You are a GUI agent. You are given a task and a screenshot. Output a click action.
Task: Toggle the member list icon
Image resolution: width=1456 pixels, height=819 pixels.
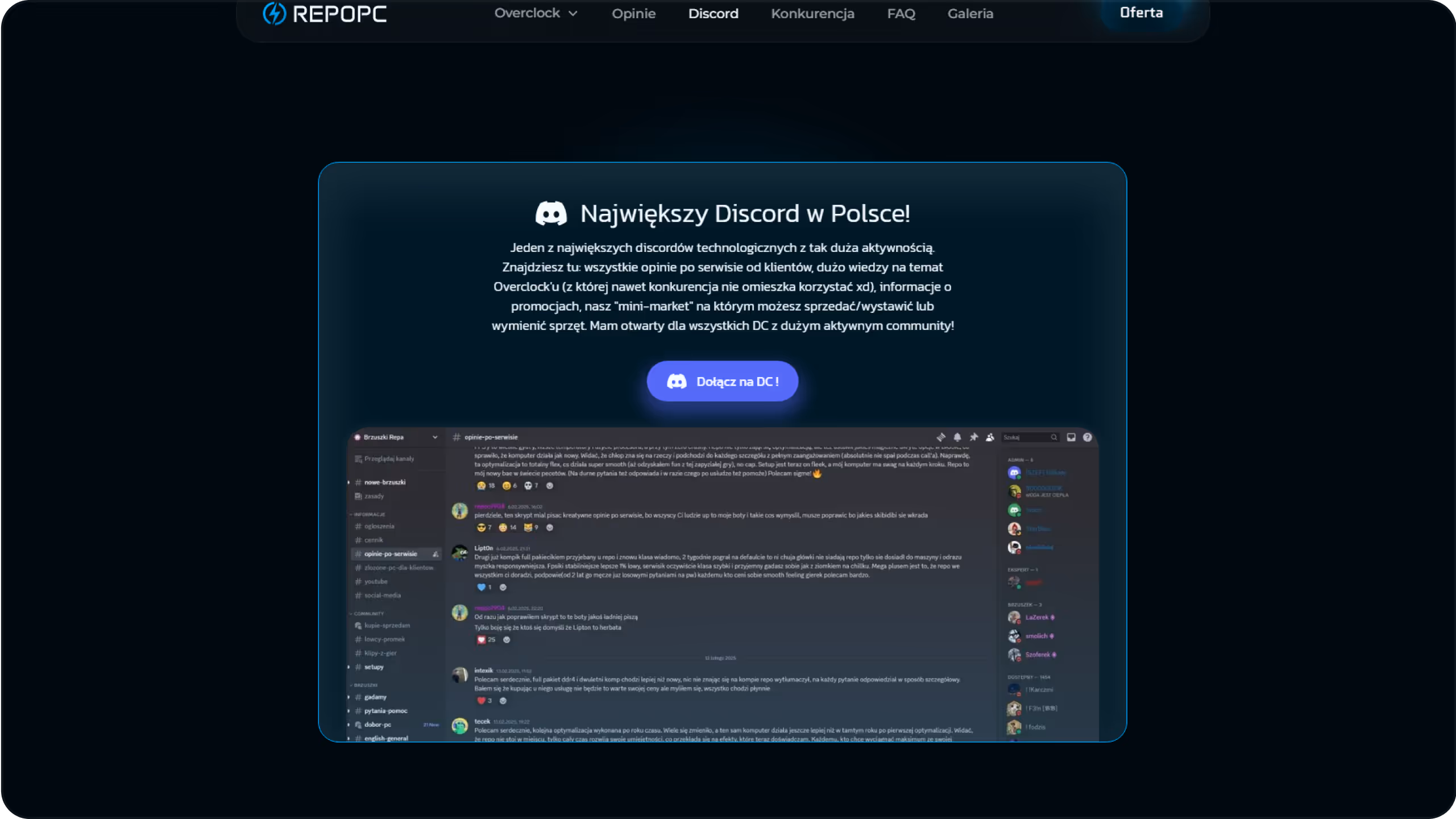coord(990,437)
